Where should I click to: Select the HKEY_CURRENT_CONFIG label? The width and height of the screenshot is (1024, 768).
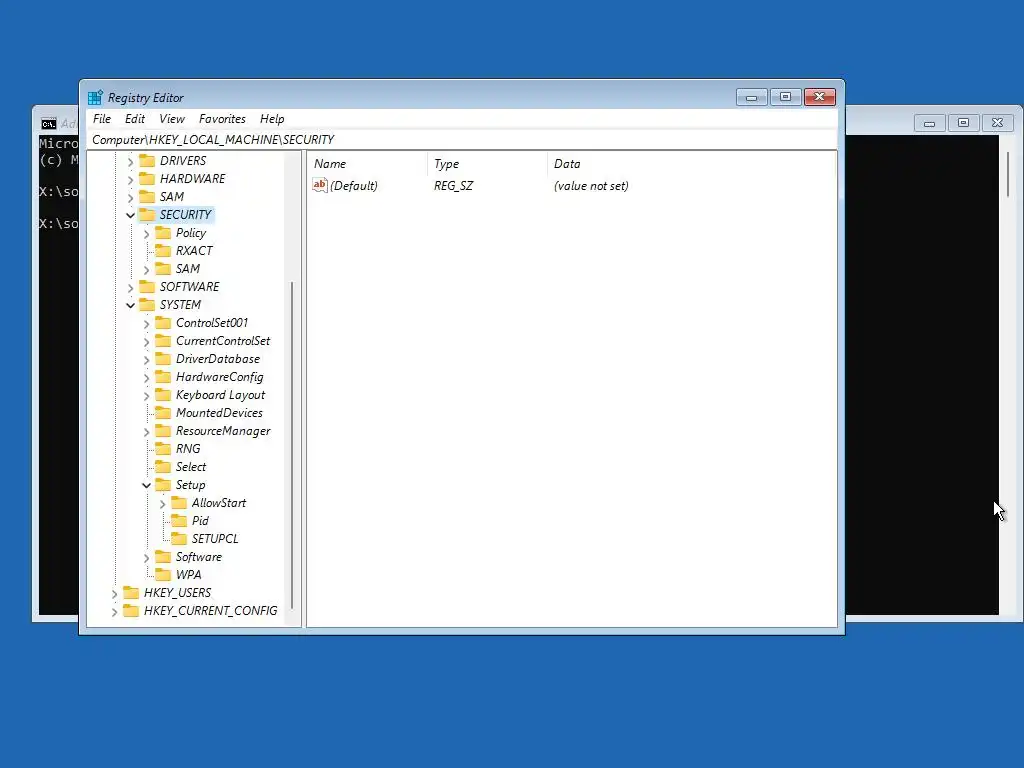coord(210,611)
